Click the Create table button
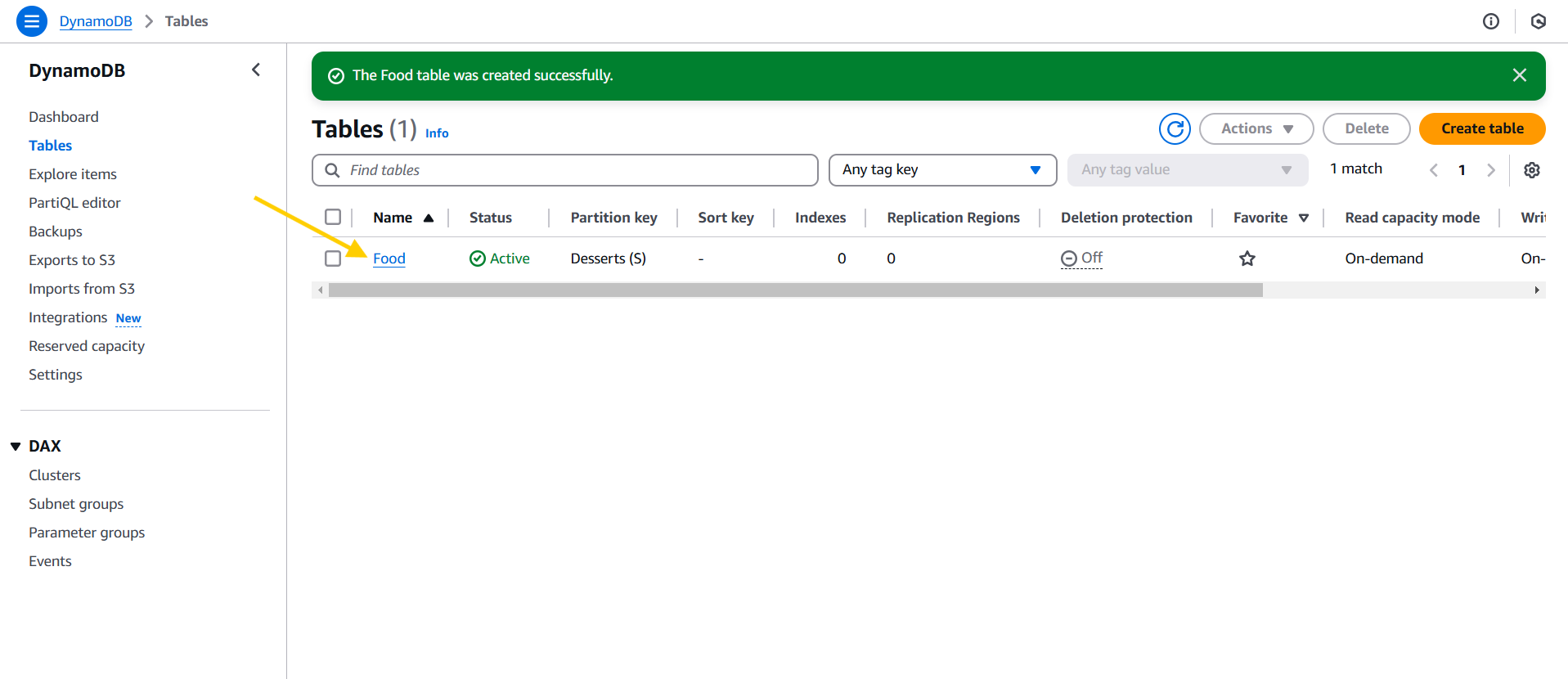This screenshot has width=1568, height=679. pos(1481,128)
